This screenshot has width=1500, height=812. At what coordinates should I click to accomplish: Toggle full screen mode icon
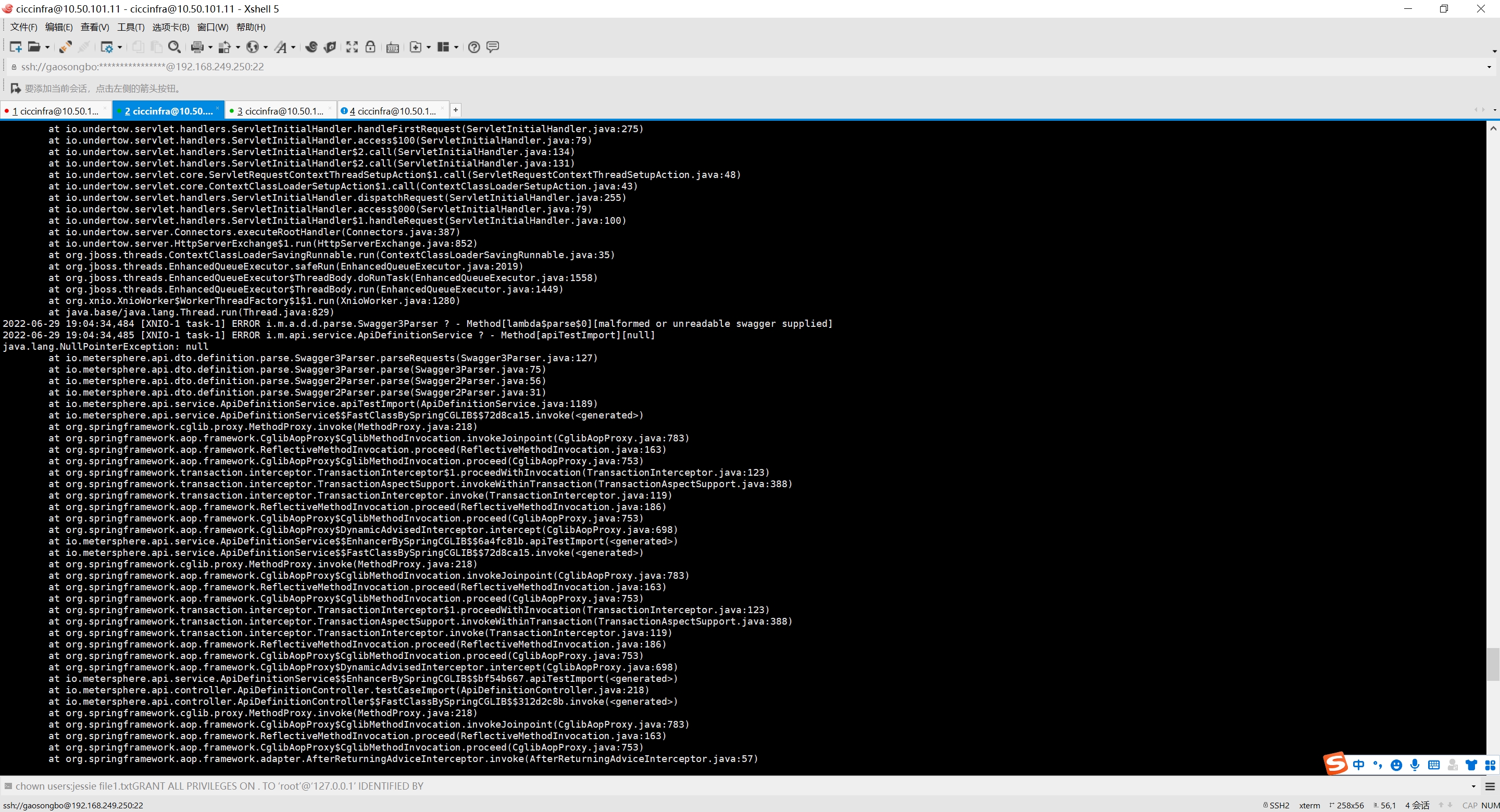[x=352, y=47]
